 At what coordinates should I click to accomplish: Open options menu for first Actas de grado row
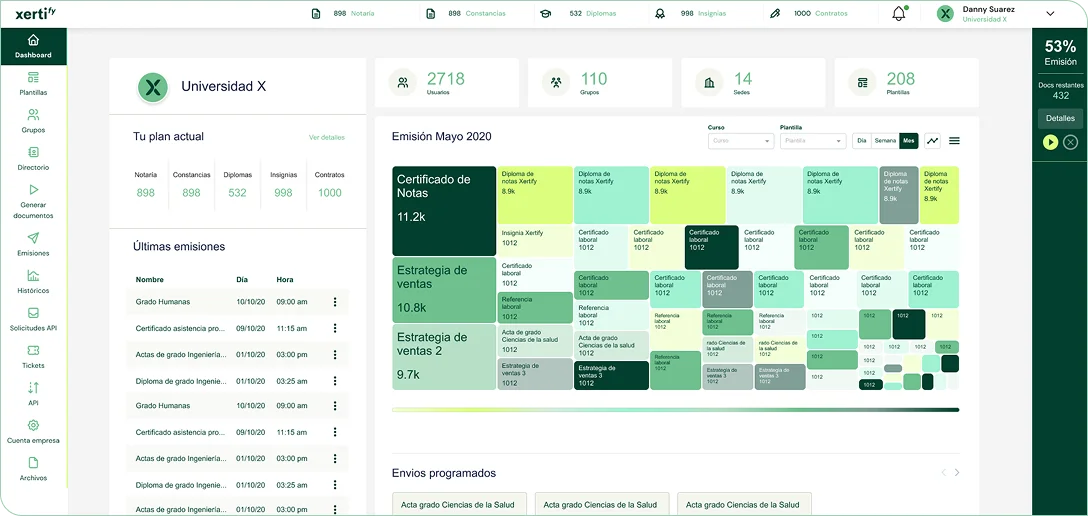[x=335, y=354]
